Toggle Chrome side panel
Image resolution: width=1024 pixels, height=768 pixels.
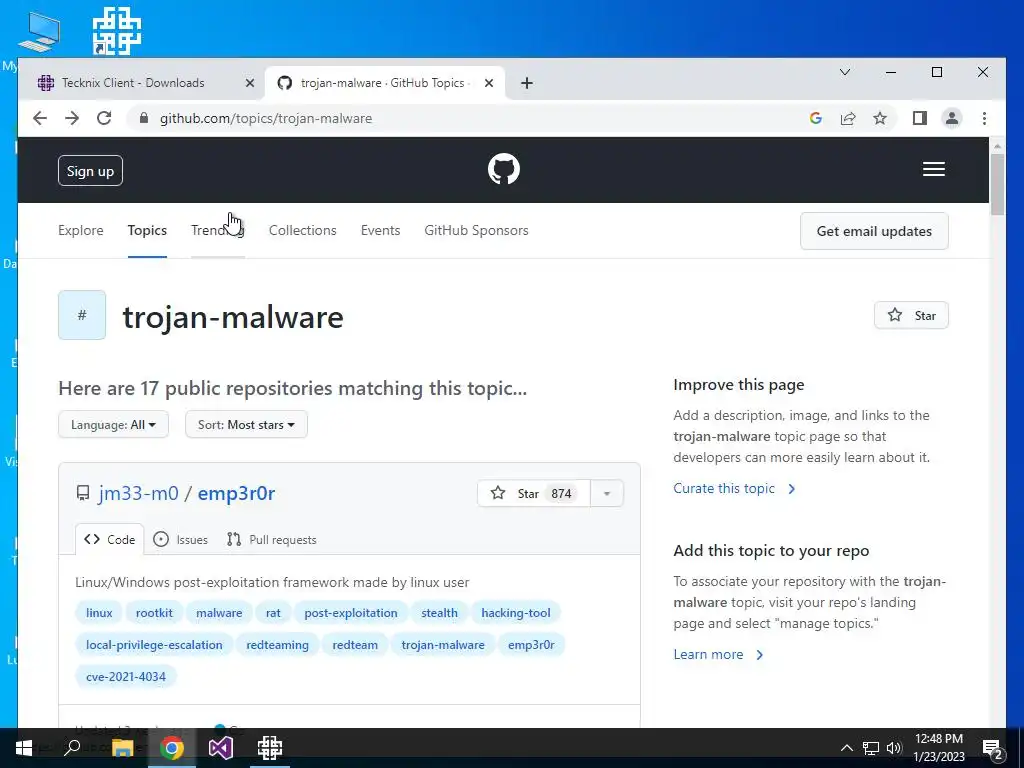pos(920,118)
